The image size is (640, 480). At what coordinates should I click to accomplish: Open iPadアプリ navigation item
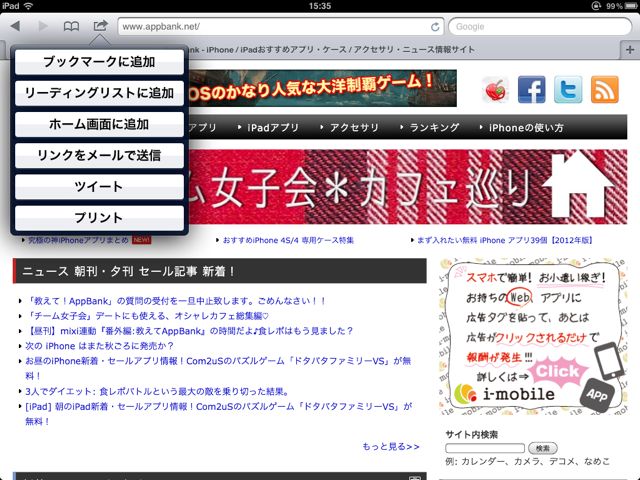click(x=273, y=128)
